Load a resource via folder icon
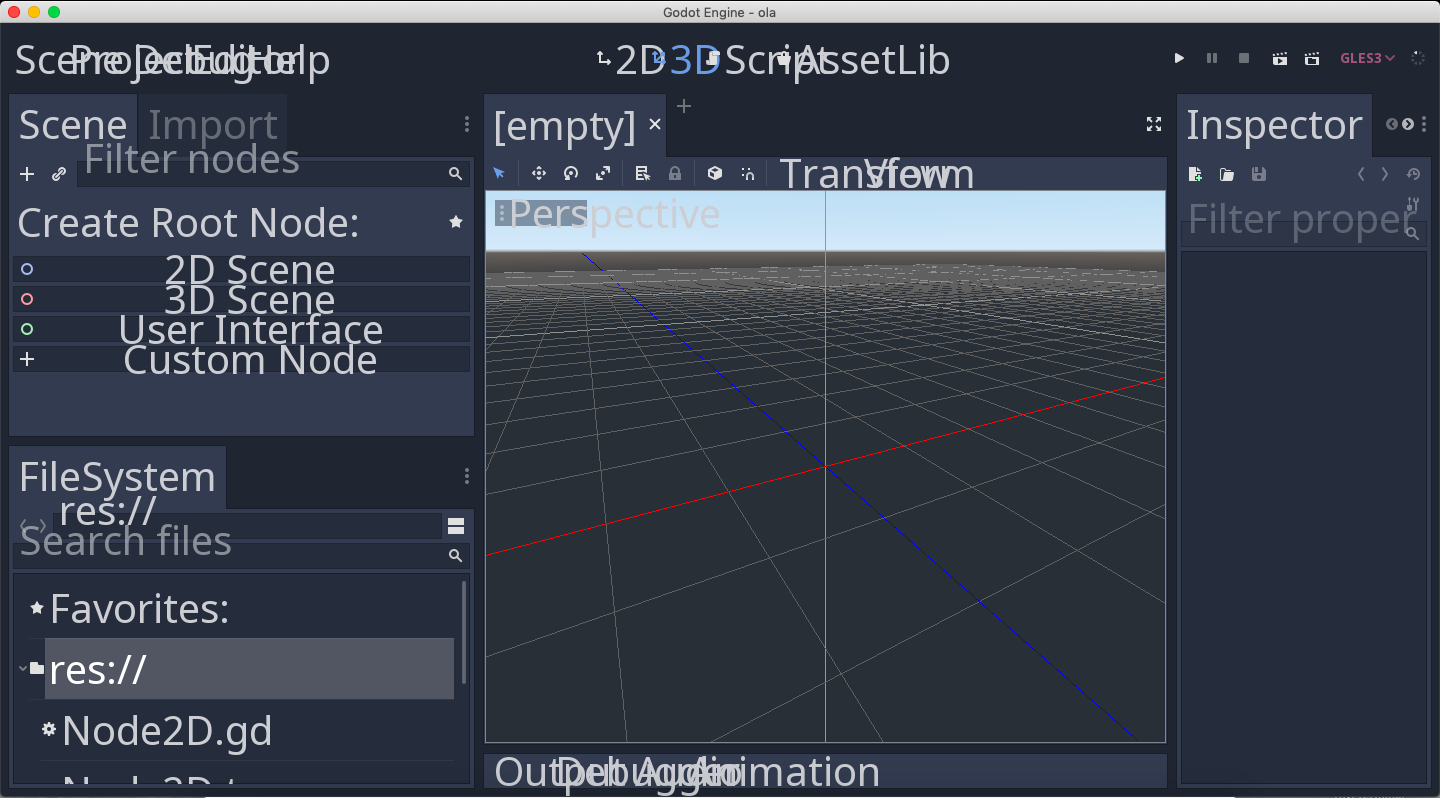The image size is (1440, 798). (x=1227, y=174)
